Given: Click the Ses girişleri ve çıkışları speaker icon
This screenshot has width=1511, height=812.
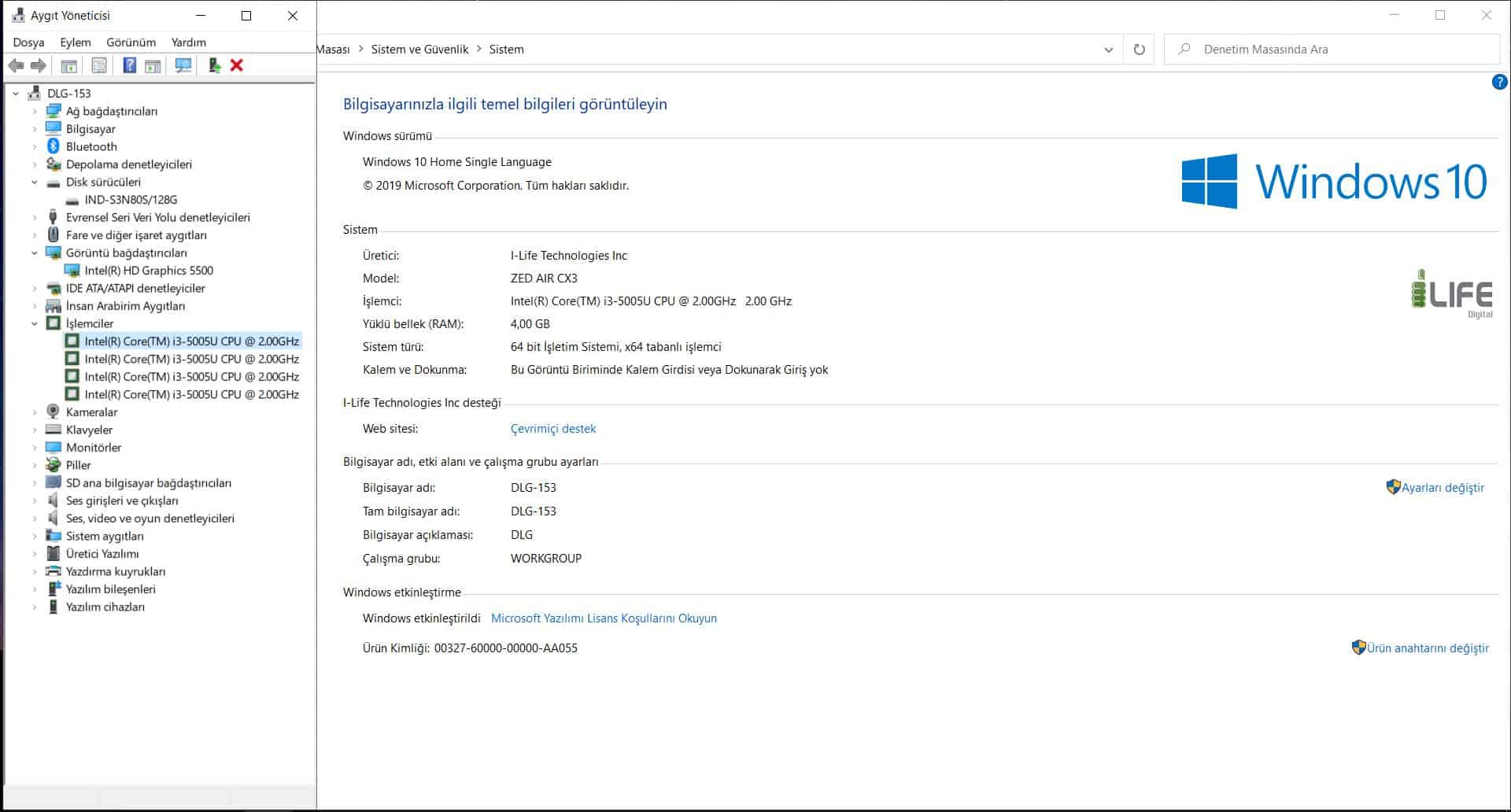Looking at the screenshot, I should click(x=53, y=500).
